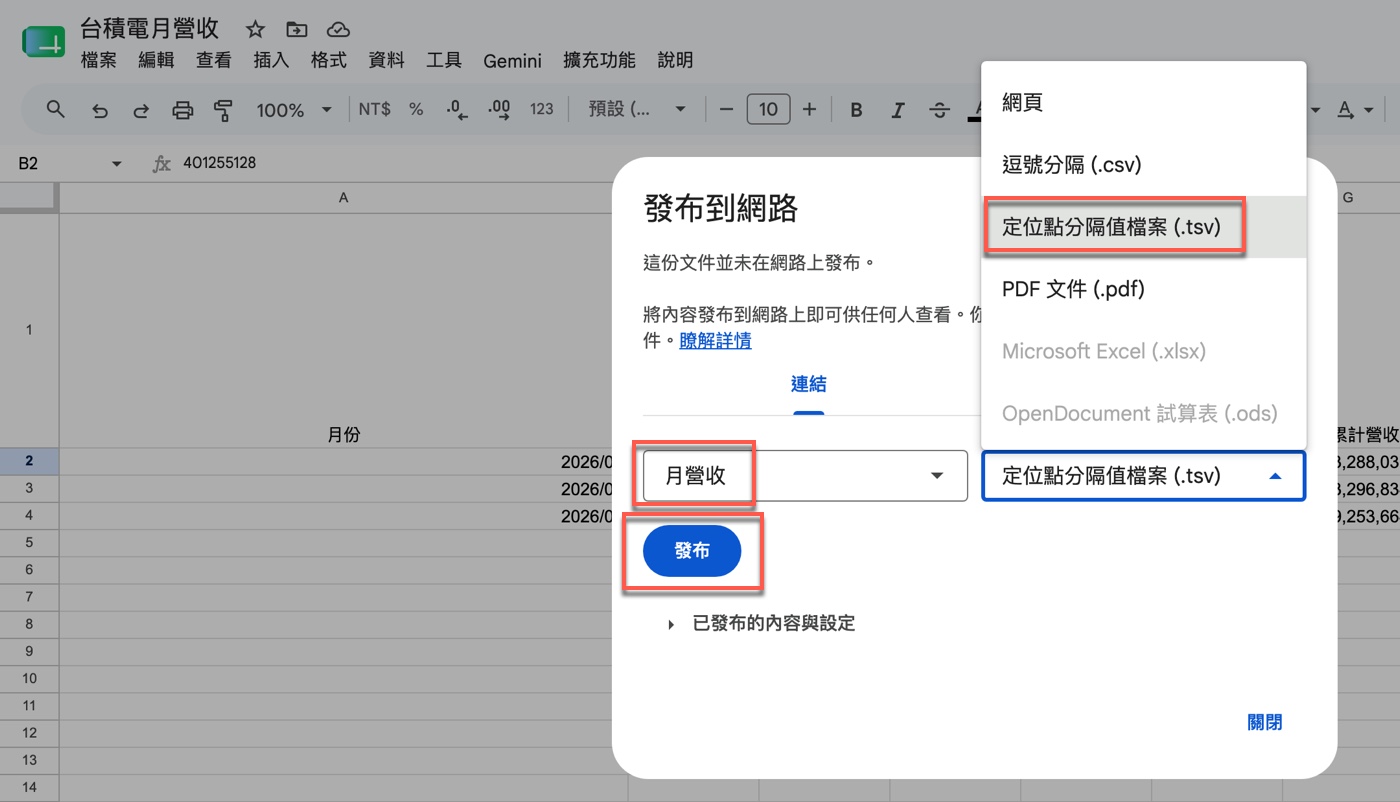Select row 2 header

[x=29, y=461]
